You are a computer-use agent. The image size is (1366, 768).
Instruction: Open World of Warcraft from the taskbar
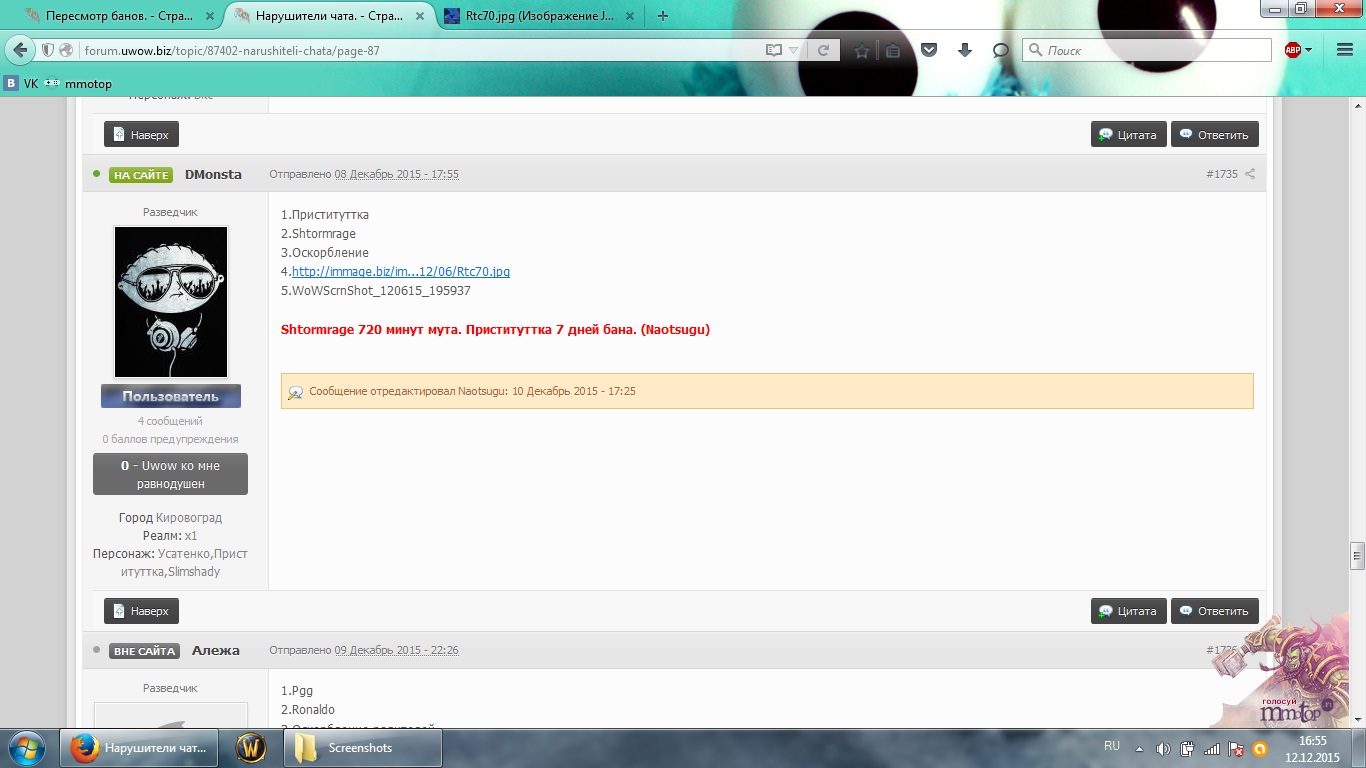tap(250, 748)
